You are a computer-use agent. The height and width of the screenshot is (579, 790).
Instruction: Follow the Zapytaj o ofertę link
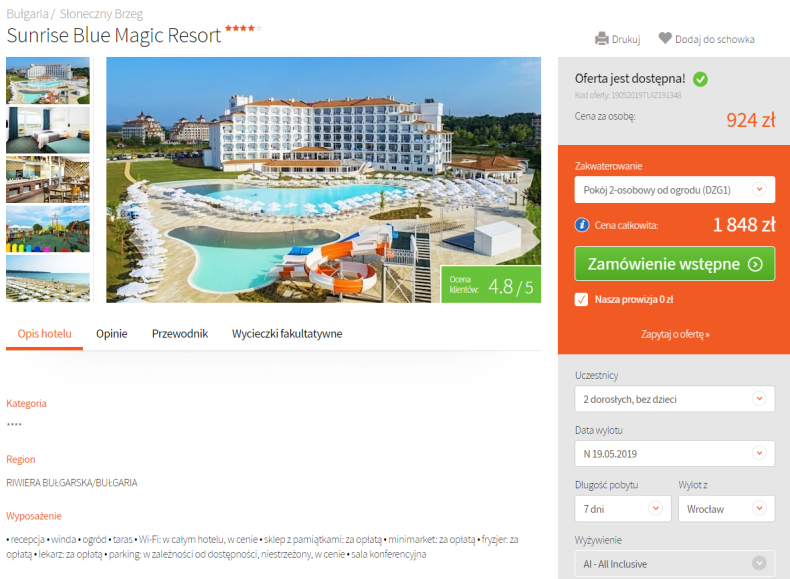(675, 334)
